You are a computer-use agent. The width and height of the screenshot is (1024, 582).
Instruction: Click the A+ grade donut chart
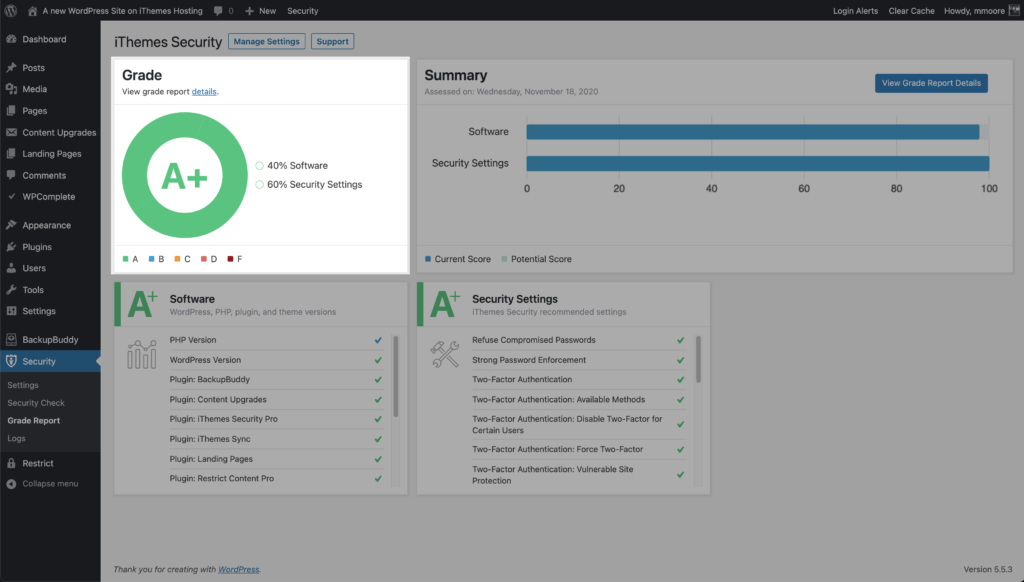click(185, 175)
